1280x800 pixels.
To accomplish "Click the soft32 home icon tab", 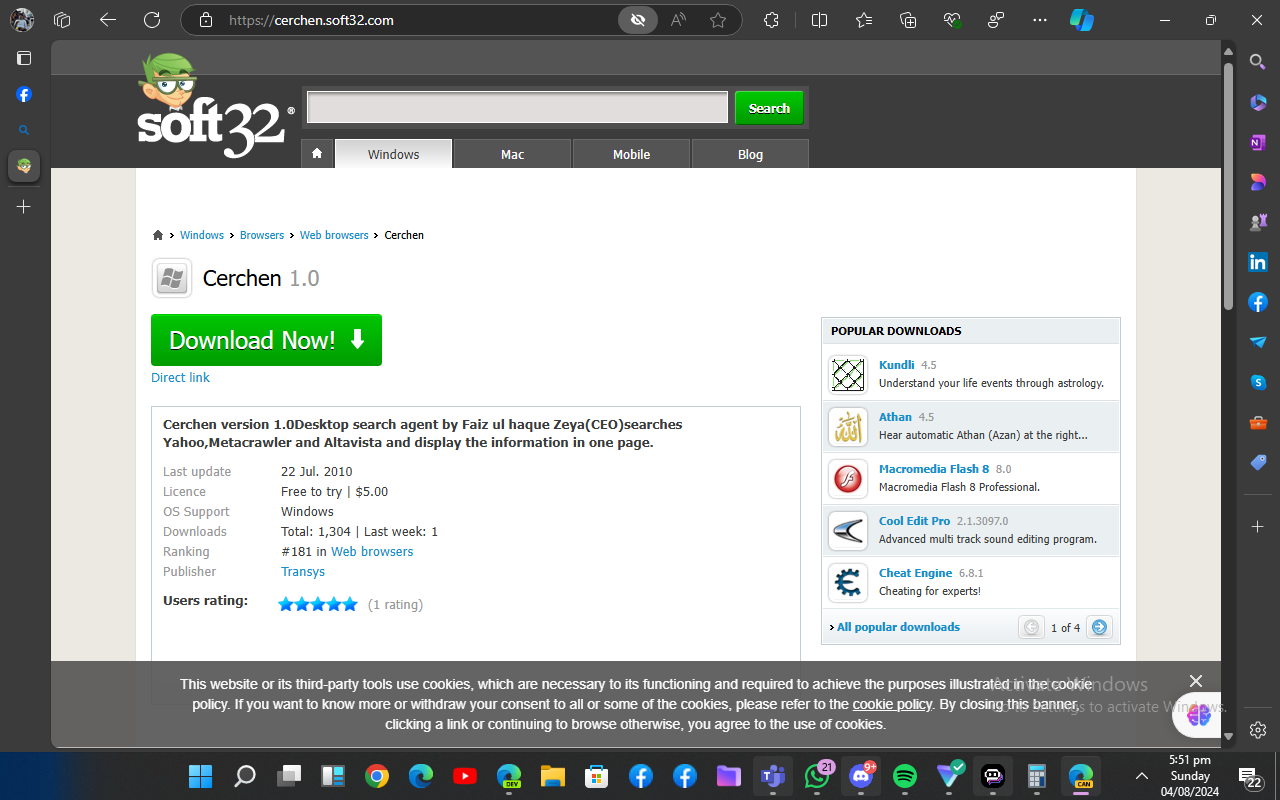I will tap(317, 154).
